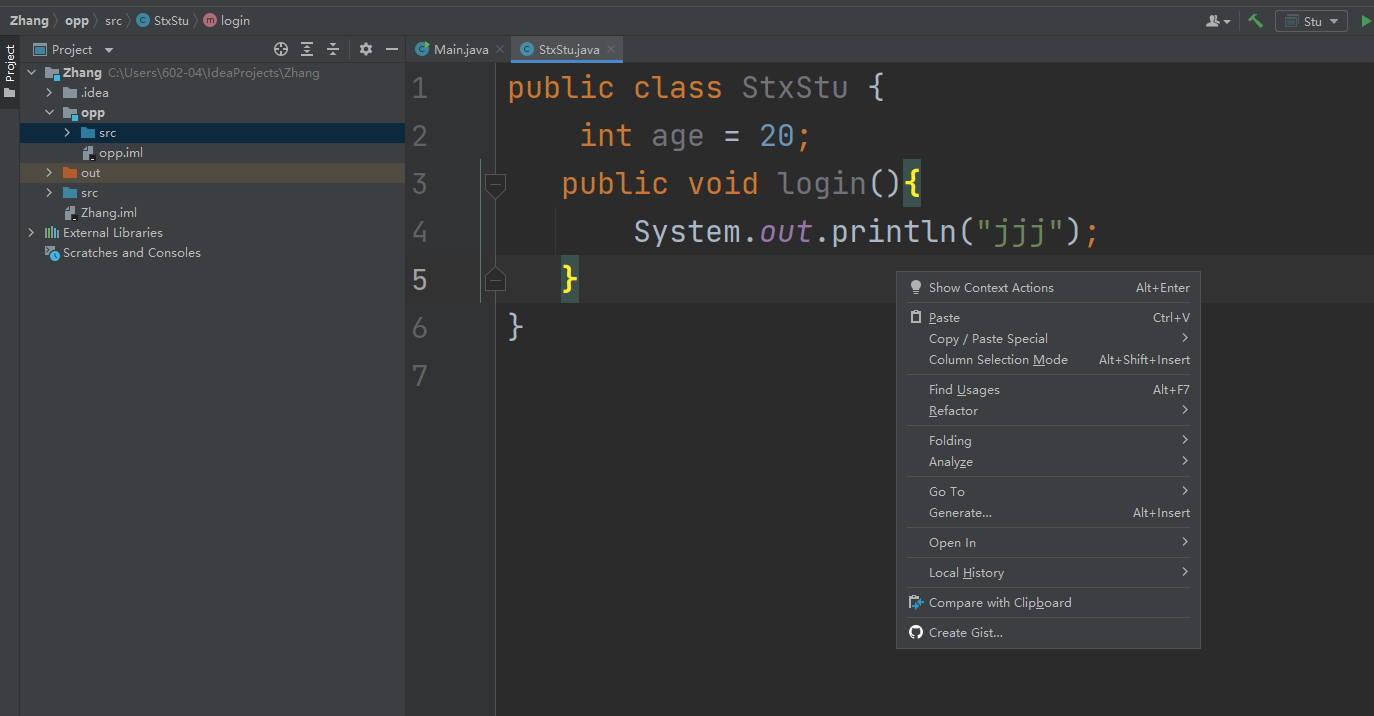Open the Open In submenu
Image resolution: width=1374 pixels, height=716 pixels.
1048,543
